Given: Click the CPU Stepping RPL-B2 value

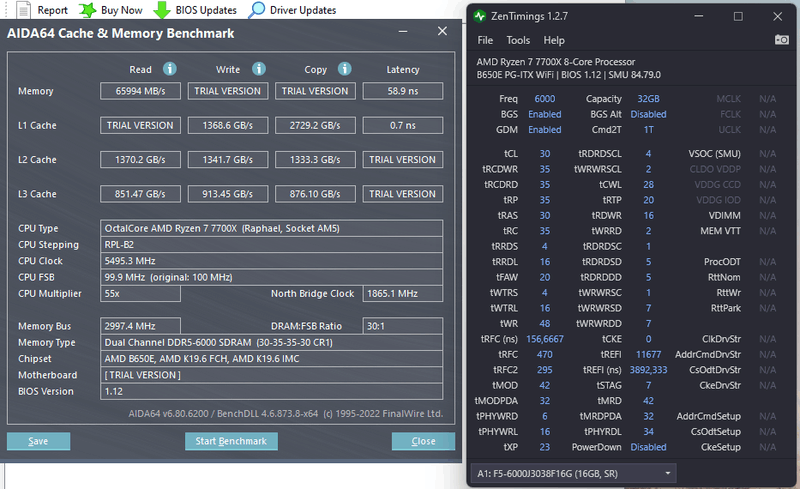Looking at the screenshot, I should 271,244.
